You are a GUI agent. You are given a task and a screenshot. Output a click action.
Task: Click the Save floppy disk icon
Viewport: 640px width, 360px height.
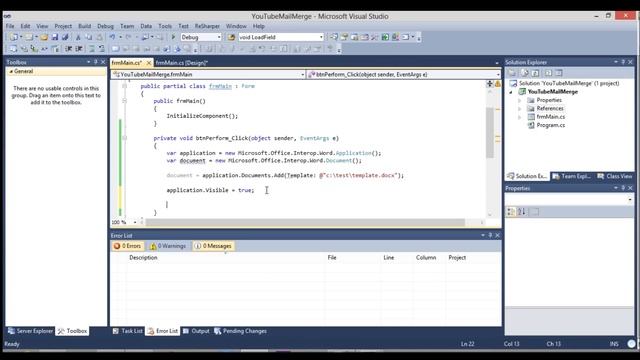click(x=54, y=37)
